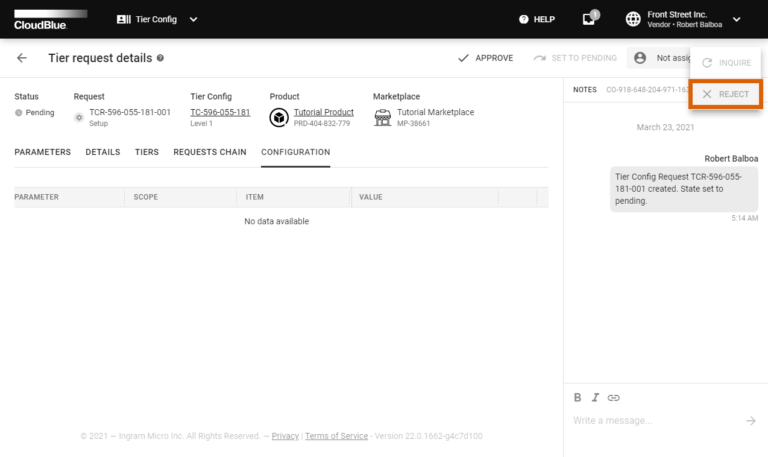768x457 pixels.
Task: Click the Tier Config module icon
Action: coord(123,20)
